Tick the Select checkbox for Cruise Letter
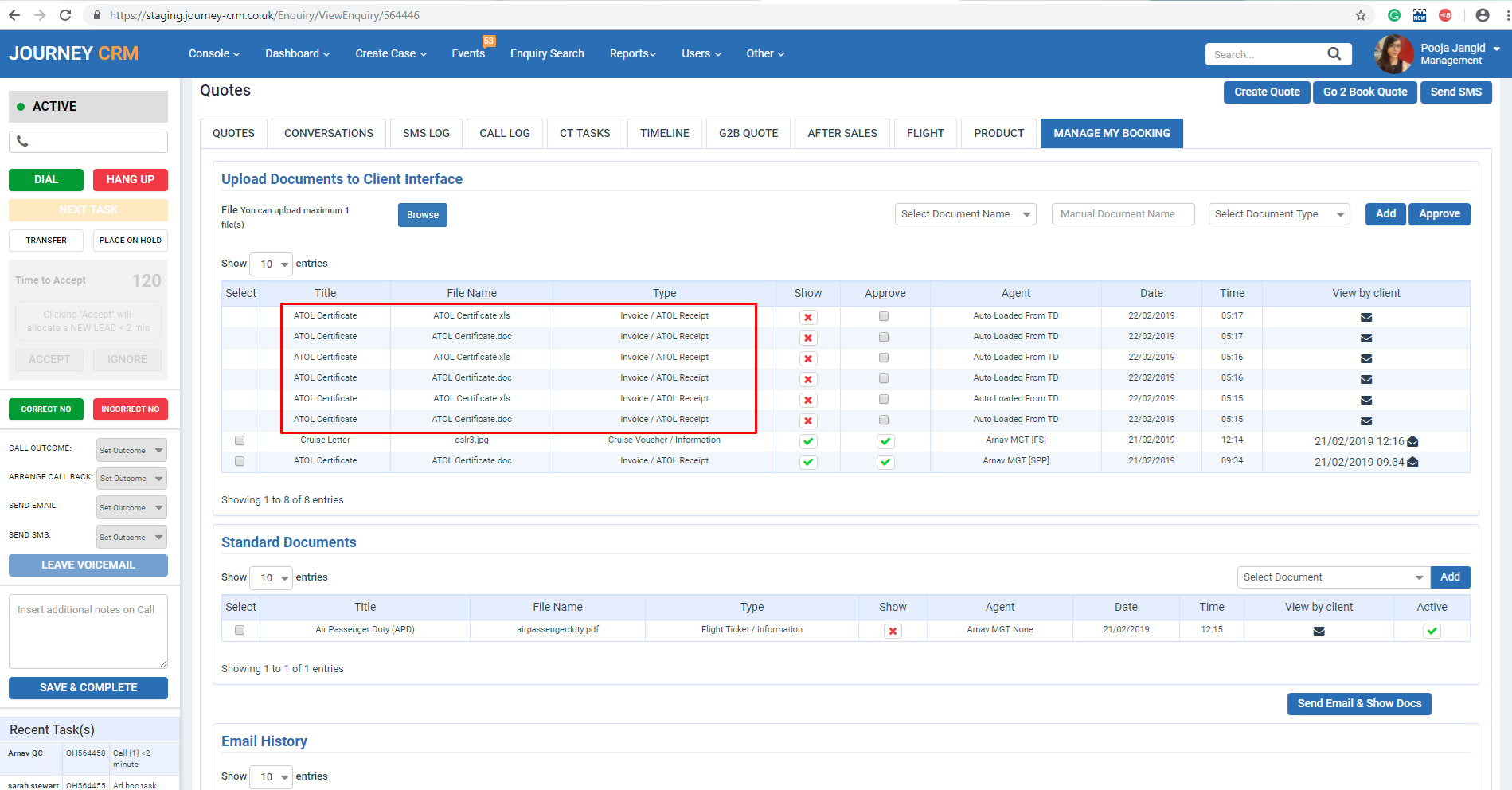The width and height of the screenshot is (1512, 790). pyautogui.click(x=240, y=440)
